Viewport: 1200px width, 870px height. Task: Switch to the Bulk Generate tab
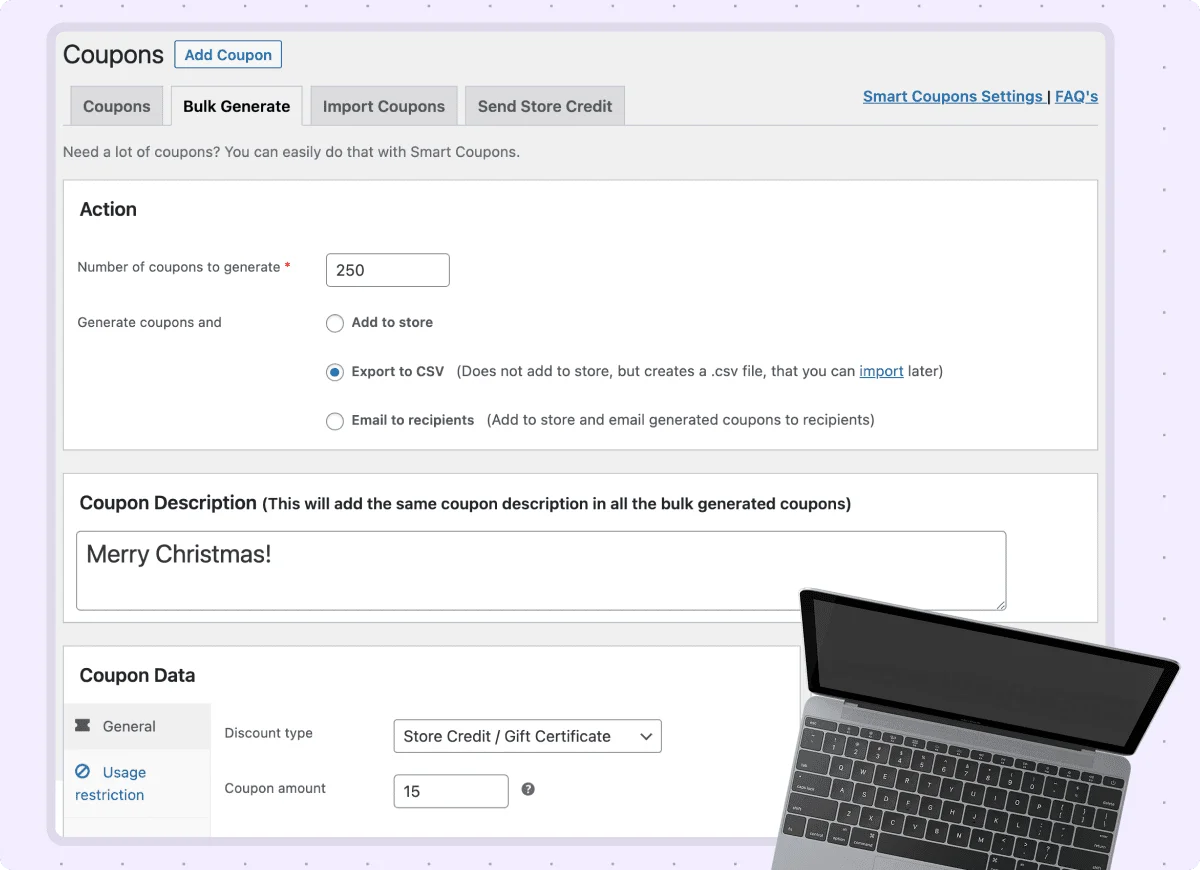237,106
